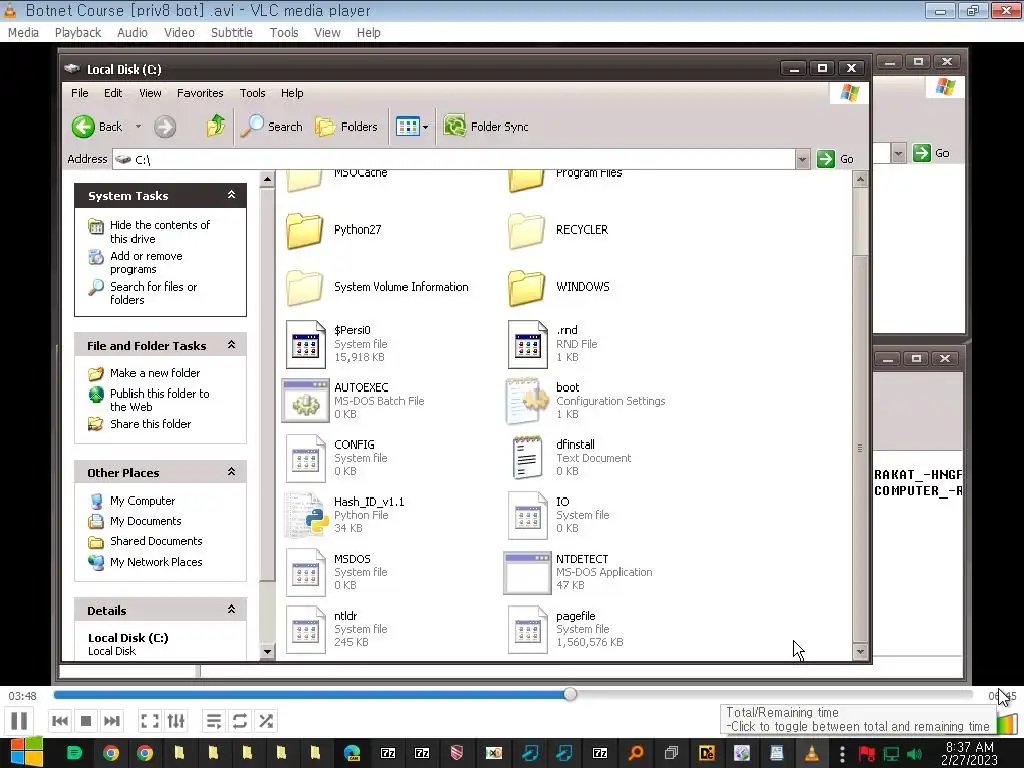Select the $Persi0 system file icon

[306, 344]
